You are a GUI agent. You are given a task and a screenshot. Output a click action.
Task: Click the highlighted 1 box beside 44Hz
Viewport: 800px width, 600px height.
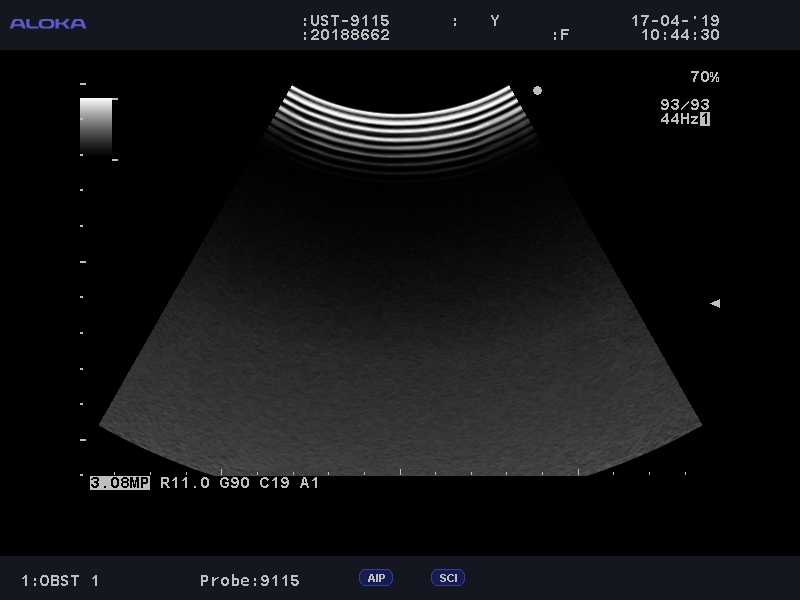click(705, 119)
